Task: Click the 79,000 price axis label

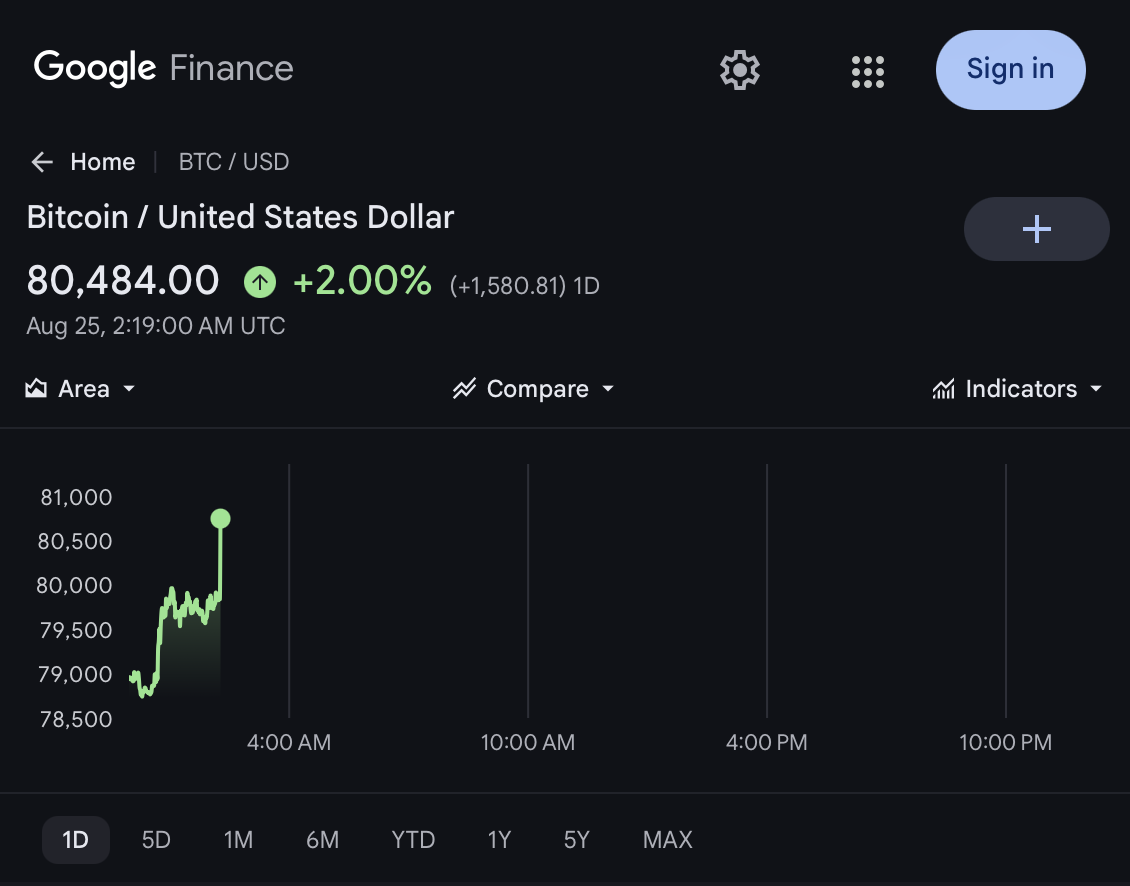Action: pyautogui.click(x=75, y=675)
